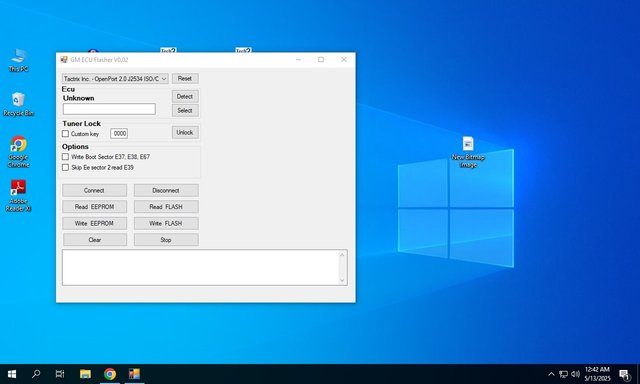This screenshot has width=640, height=384.
Task: Select the New Bitmap Image file icon
Action: click(468, 152)
